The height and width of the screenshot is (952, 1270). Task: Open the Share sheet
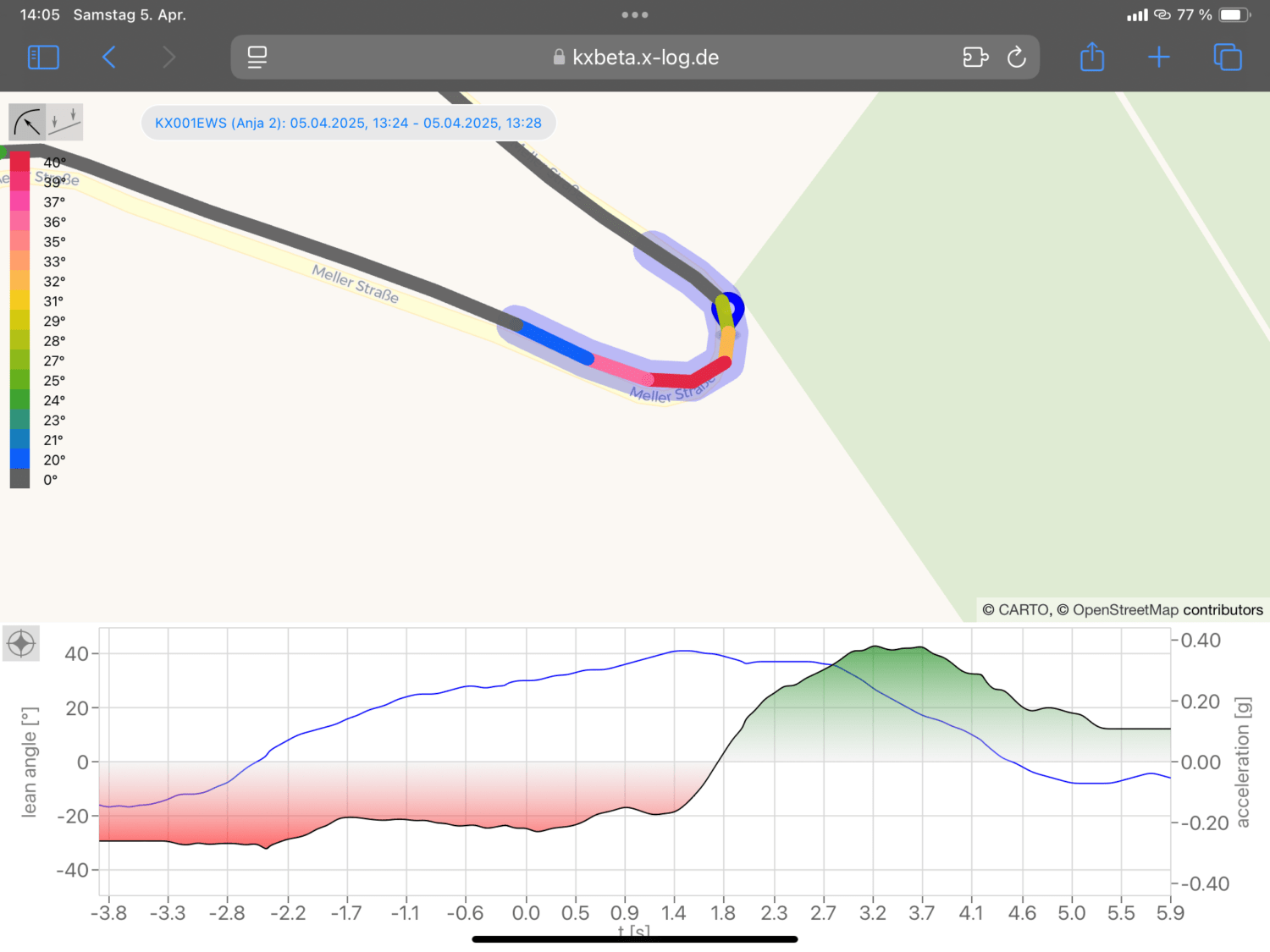tap(1092, 58)
